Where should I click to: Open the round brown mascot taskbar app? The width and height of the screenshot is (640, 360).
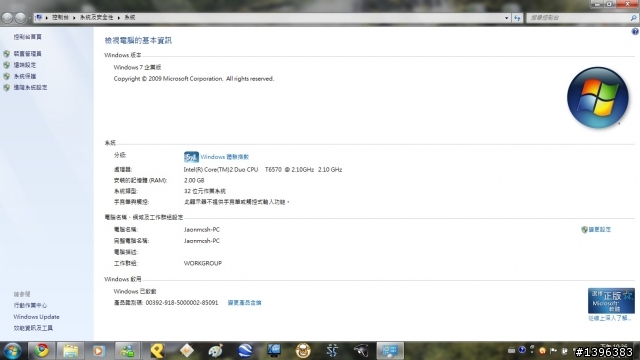coord(303,351)
